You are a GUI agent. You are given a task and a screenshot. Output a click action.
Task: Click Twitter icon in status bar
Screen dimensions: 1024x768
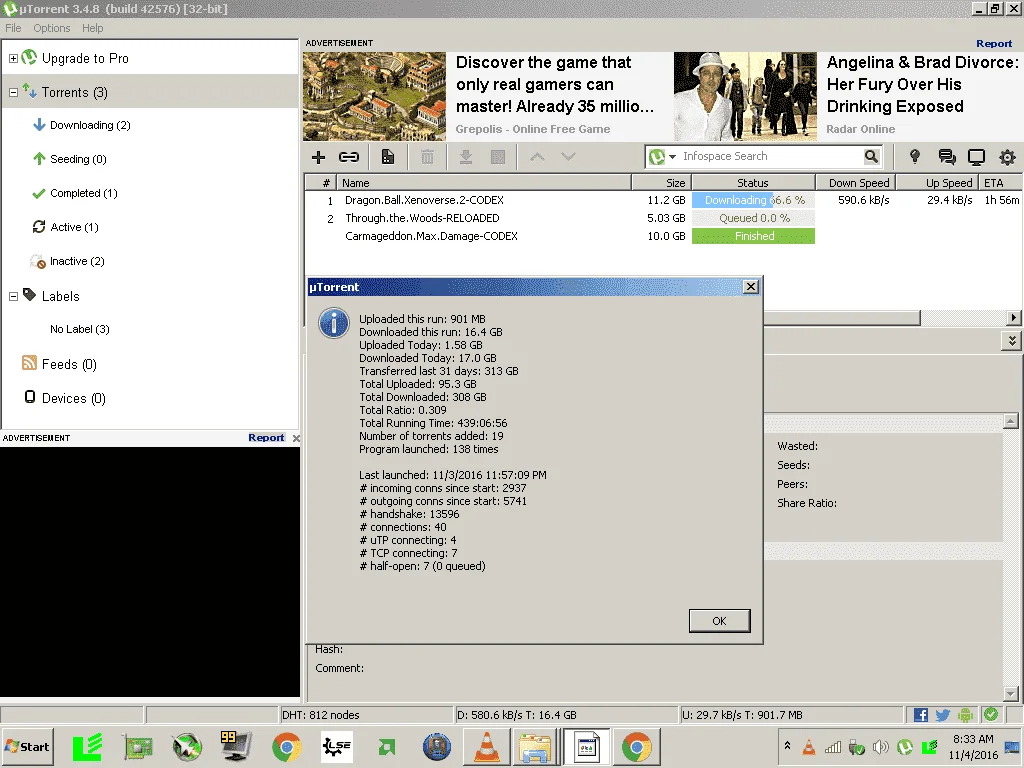click(942, 714)
